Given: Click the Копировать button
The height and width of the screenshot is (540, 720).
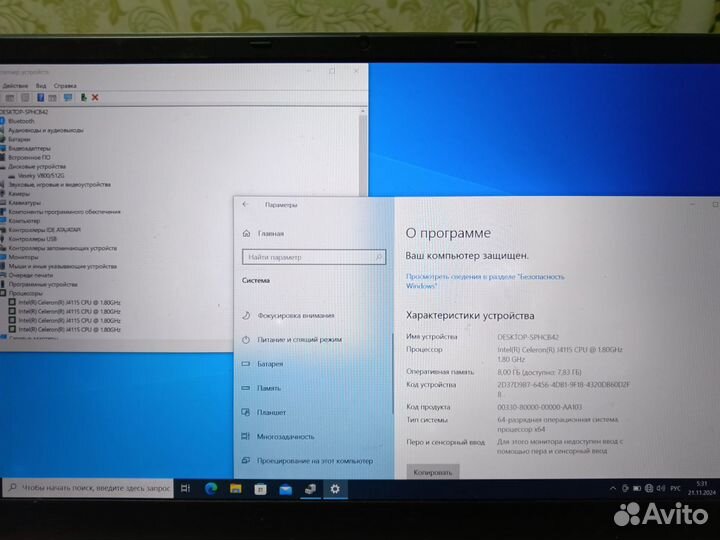Looking at the screenshot, I should pyautogui.click(x=432, y=472).
